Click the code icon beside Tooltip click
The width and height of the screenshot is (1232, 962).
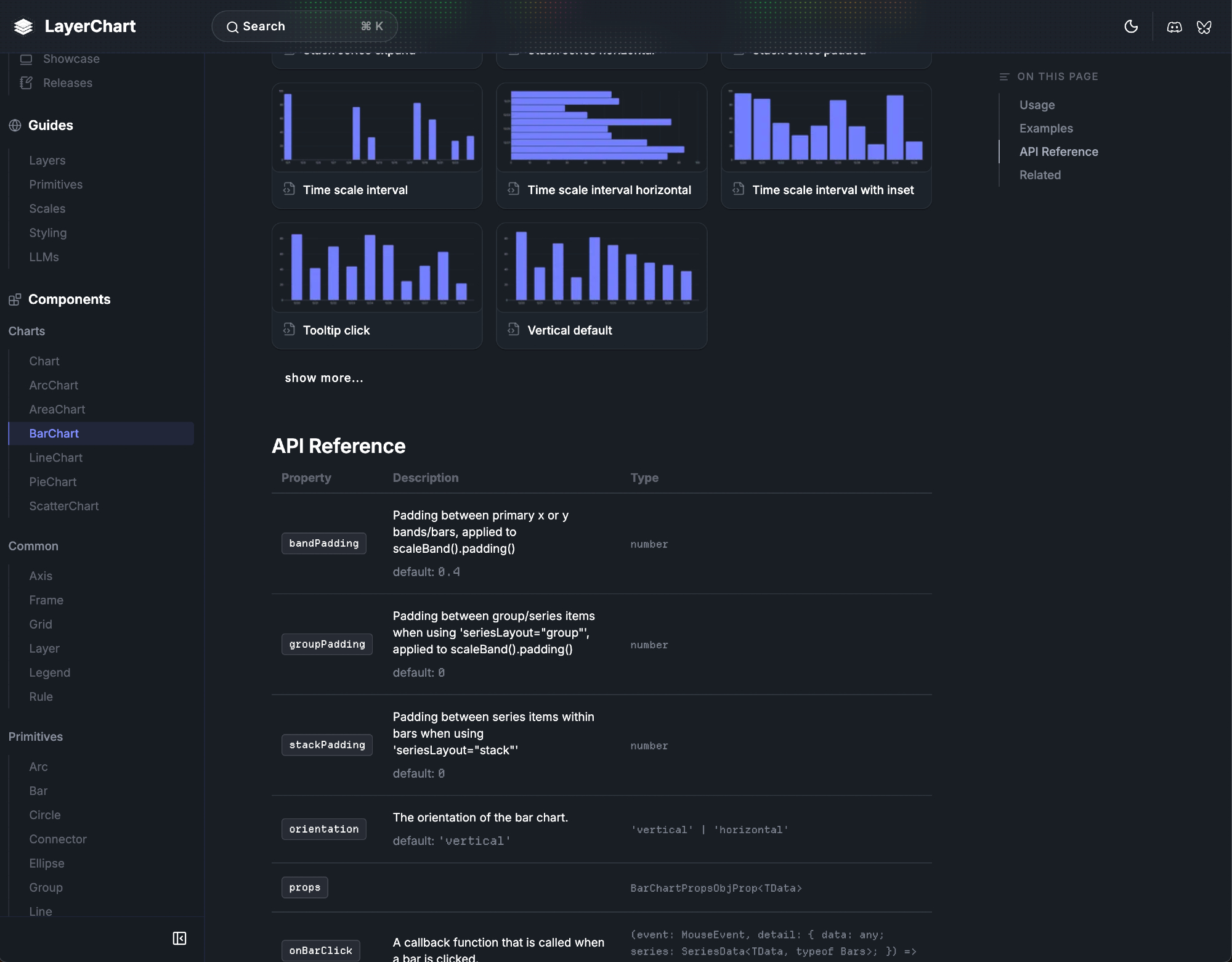(x=289, y=330)
